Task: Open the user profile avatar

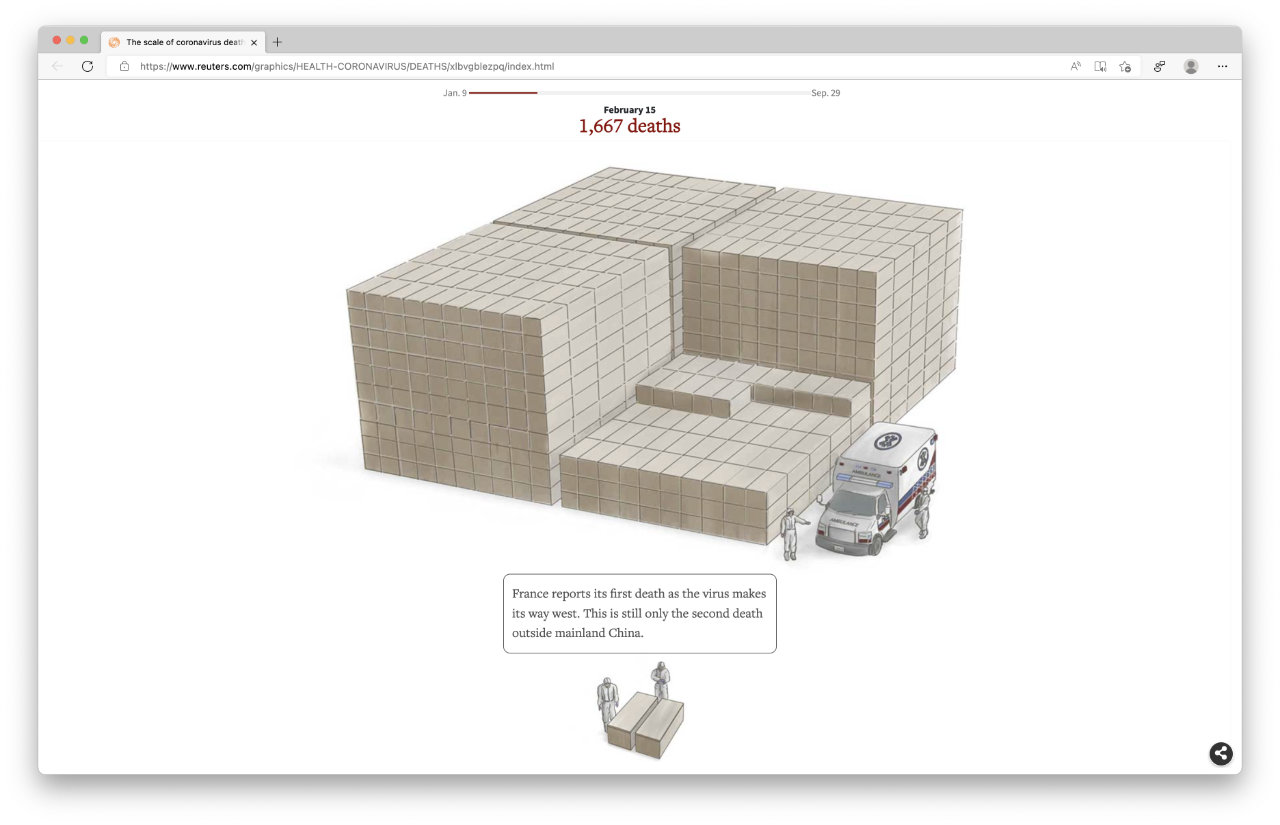Action: point(1190,66)
